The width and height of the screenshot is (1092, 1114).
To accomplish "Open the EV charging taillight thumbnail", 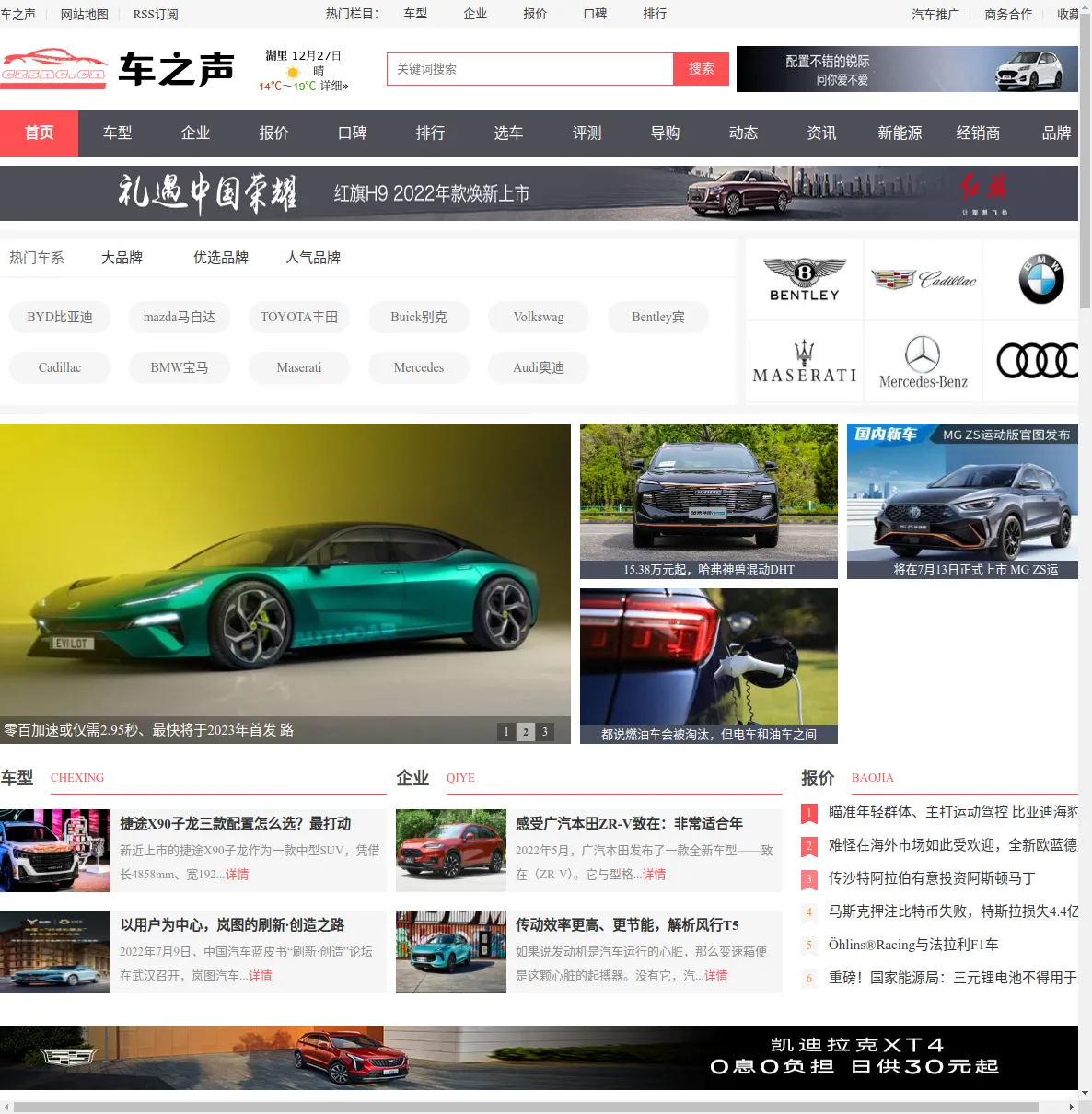I will (x=709, y=666).
